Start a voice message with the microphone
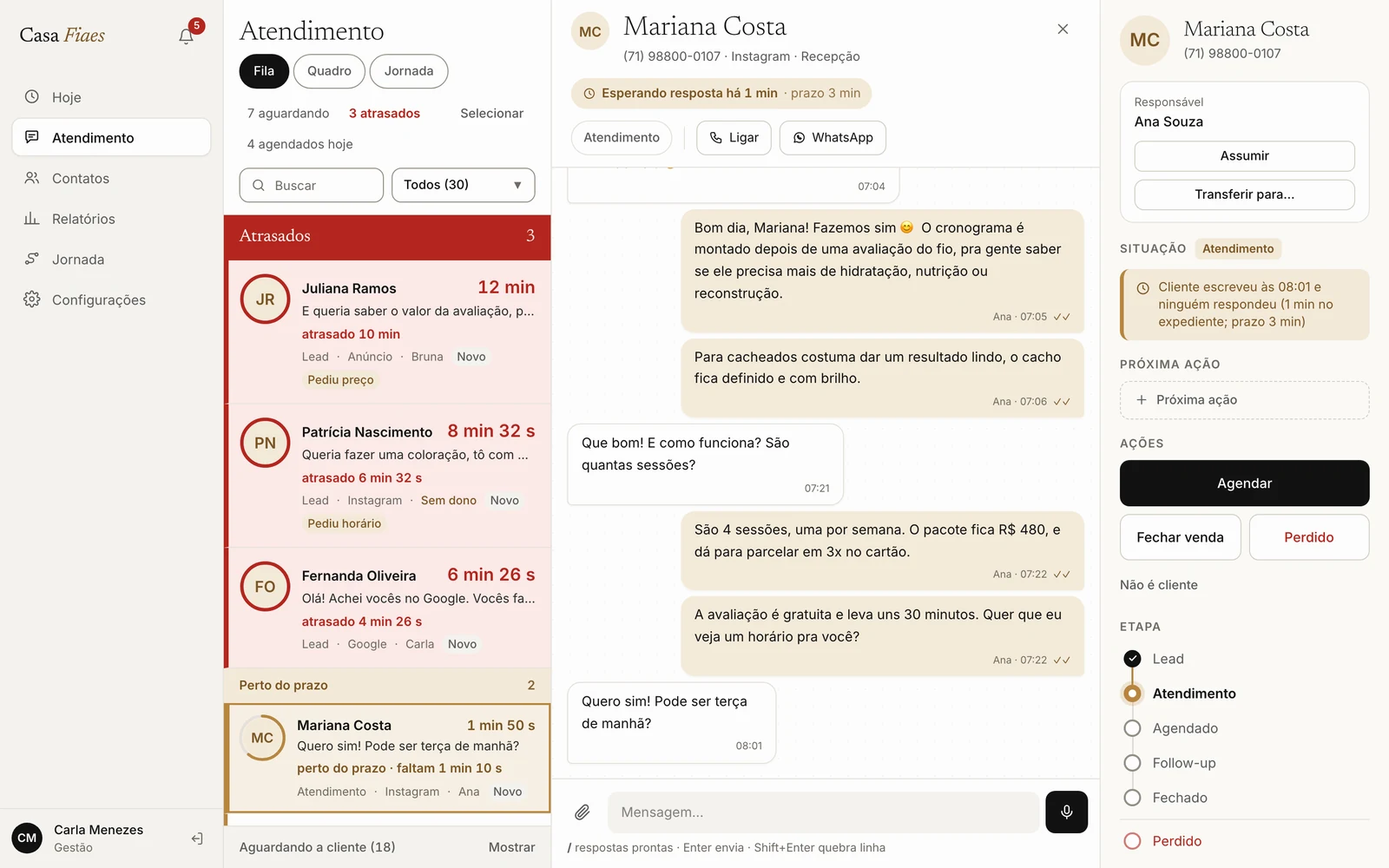The height and width of the screenshot is (868, 1389). coord(1066,812)
